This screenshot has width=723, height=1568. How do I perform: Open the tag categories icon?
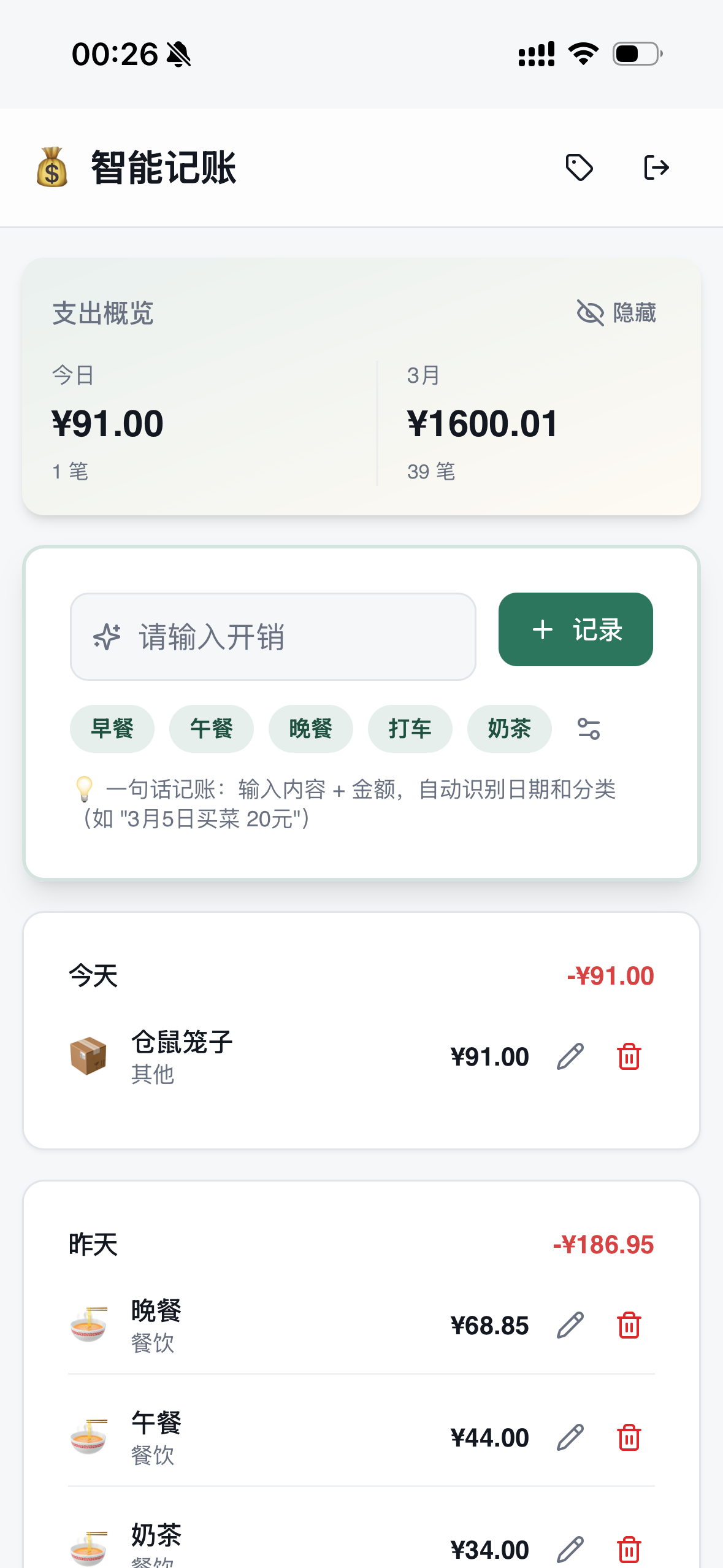[579, 167]
